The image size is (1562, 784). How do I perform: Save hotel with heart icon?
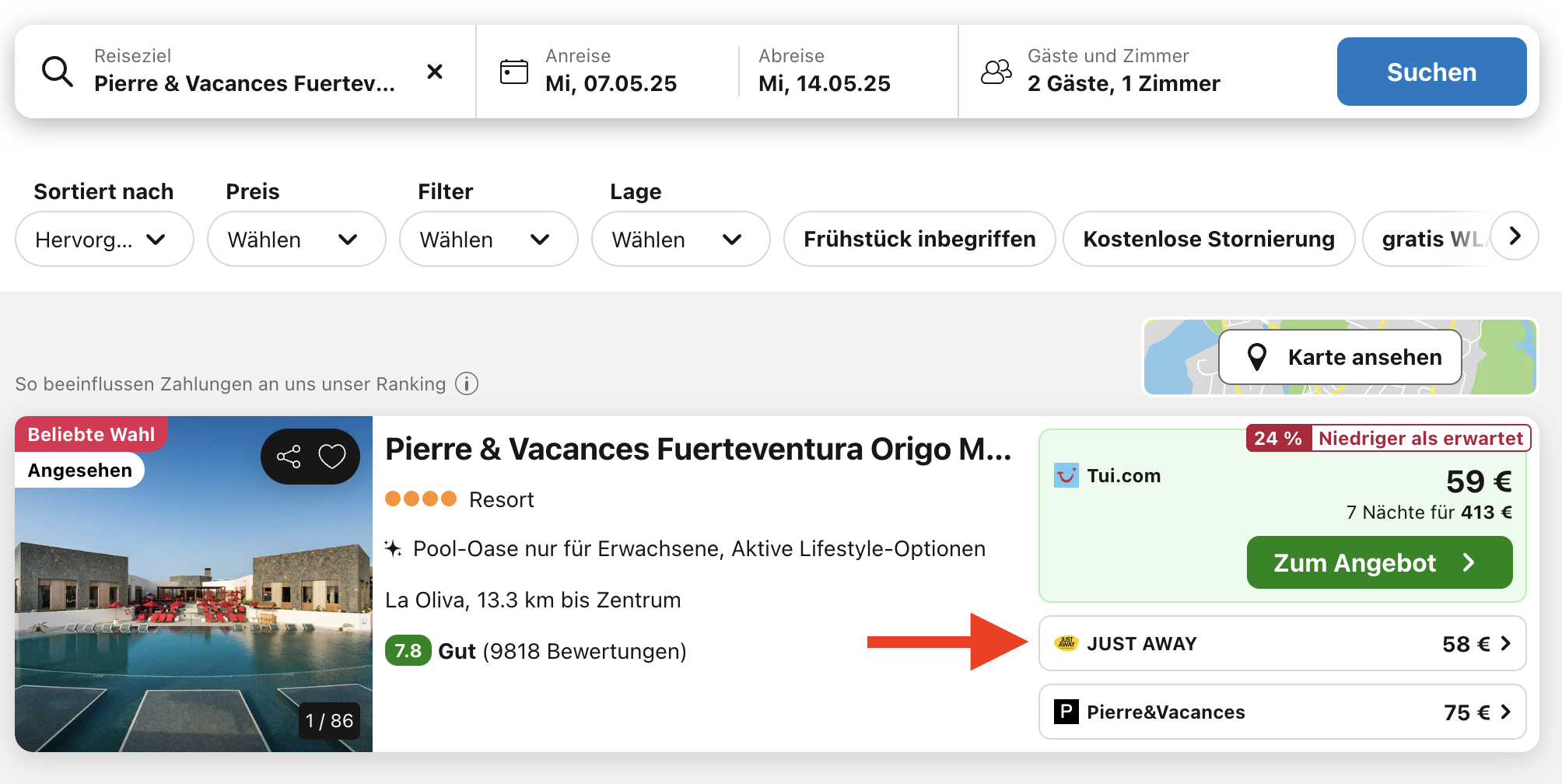point(332,457)
